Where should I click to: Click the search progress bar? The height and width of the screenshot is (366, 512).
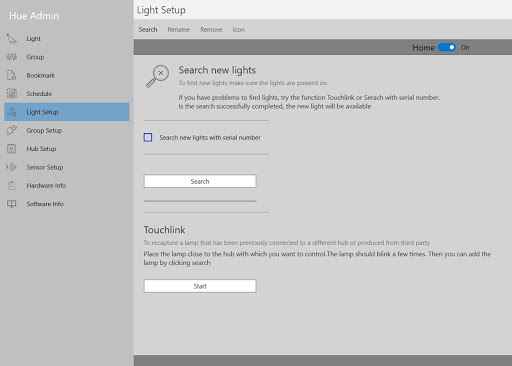point(200,201)
